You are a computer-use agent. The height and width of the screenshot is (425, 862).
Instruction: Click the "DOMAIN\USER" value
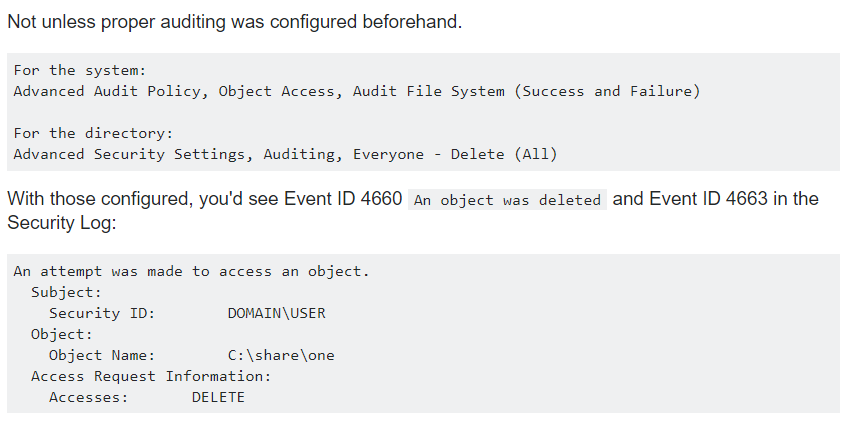[x=276, y=314]
